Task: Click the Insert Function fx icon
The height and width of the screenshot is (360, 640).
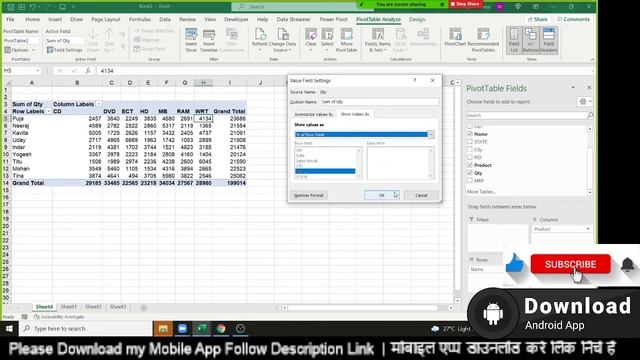Action: click(88, 71)
